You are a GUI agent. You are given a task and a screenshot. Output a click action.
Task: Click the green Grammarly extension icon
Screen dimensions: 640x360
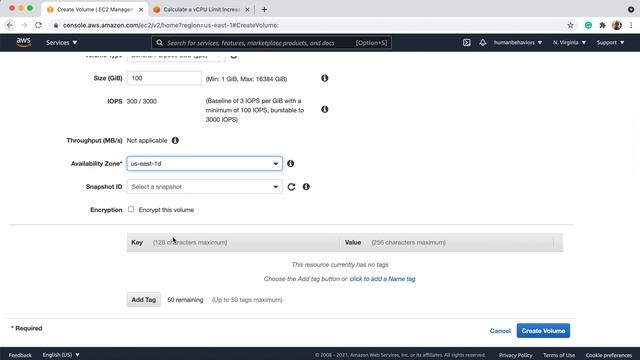(x=588, y=25)
